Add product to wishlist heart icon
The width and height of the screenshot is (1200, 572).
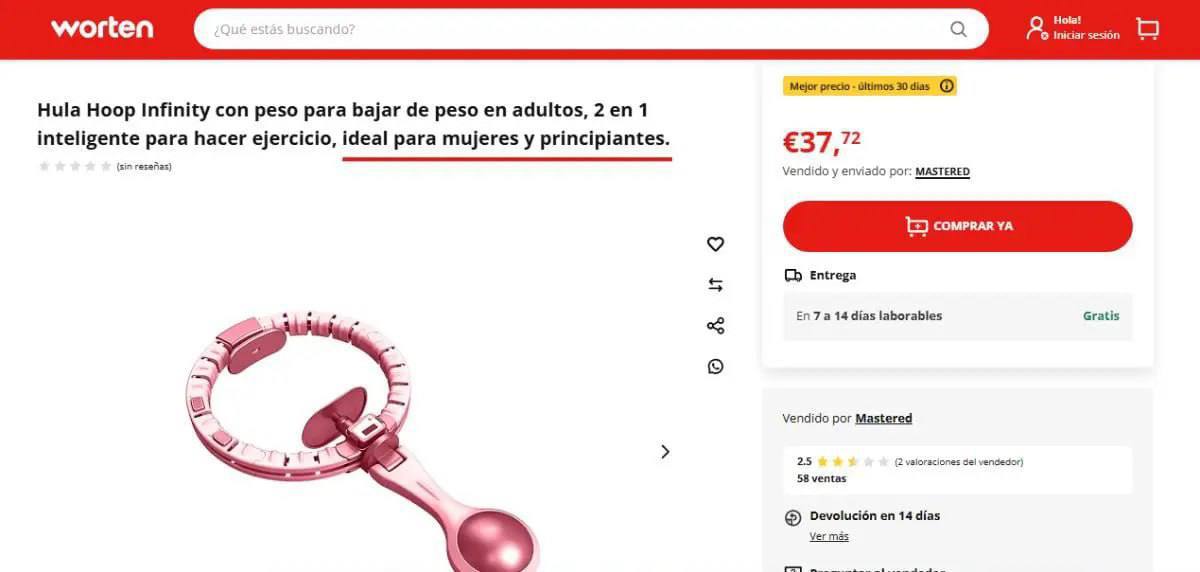pos(715,244)
